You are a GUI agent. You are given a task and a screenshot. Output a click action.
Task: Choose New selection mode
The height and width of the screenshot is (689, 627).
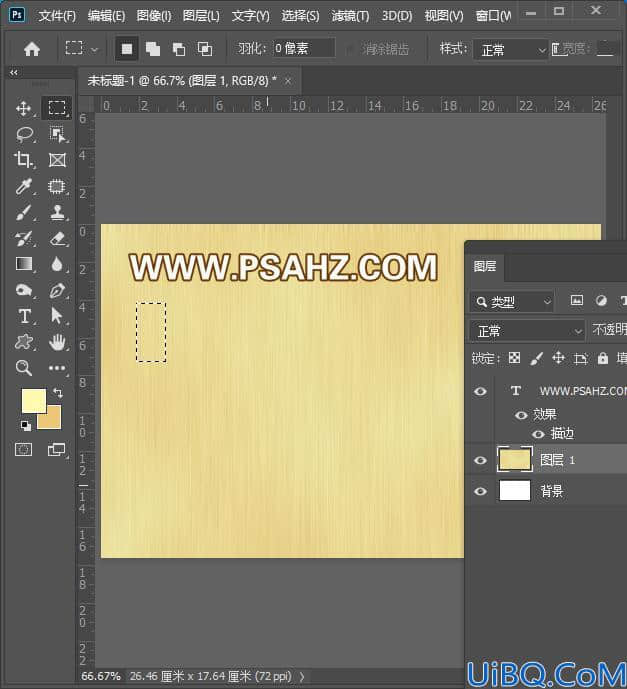pos(127,49)
